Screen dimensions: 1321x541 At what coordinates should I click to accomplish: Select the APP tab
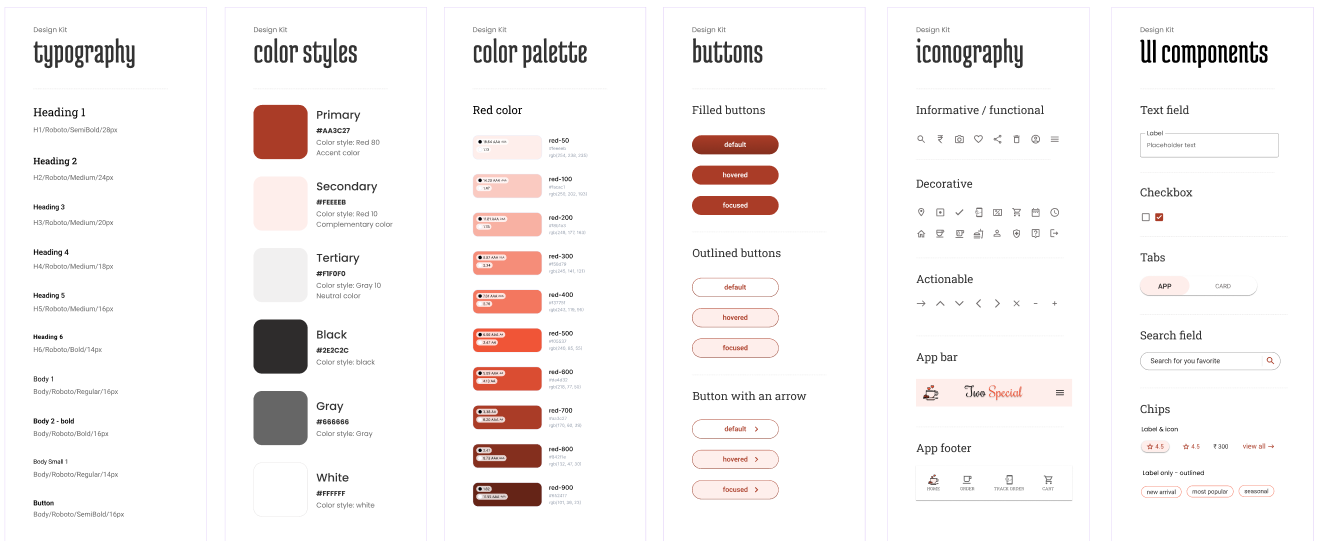[1165, 286]
